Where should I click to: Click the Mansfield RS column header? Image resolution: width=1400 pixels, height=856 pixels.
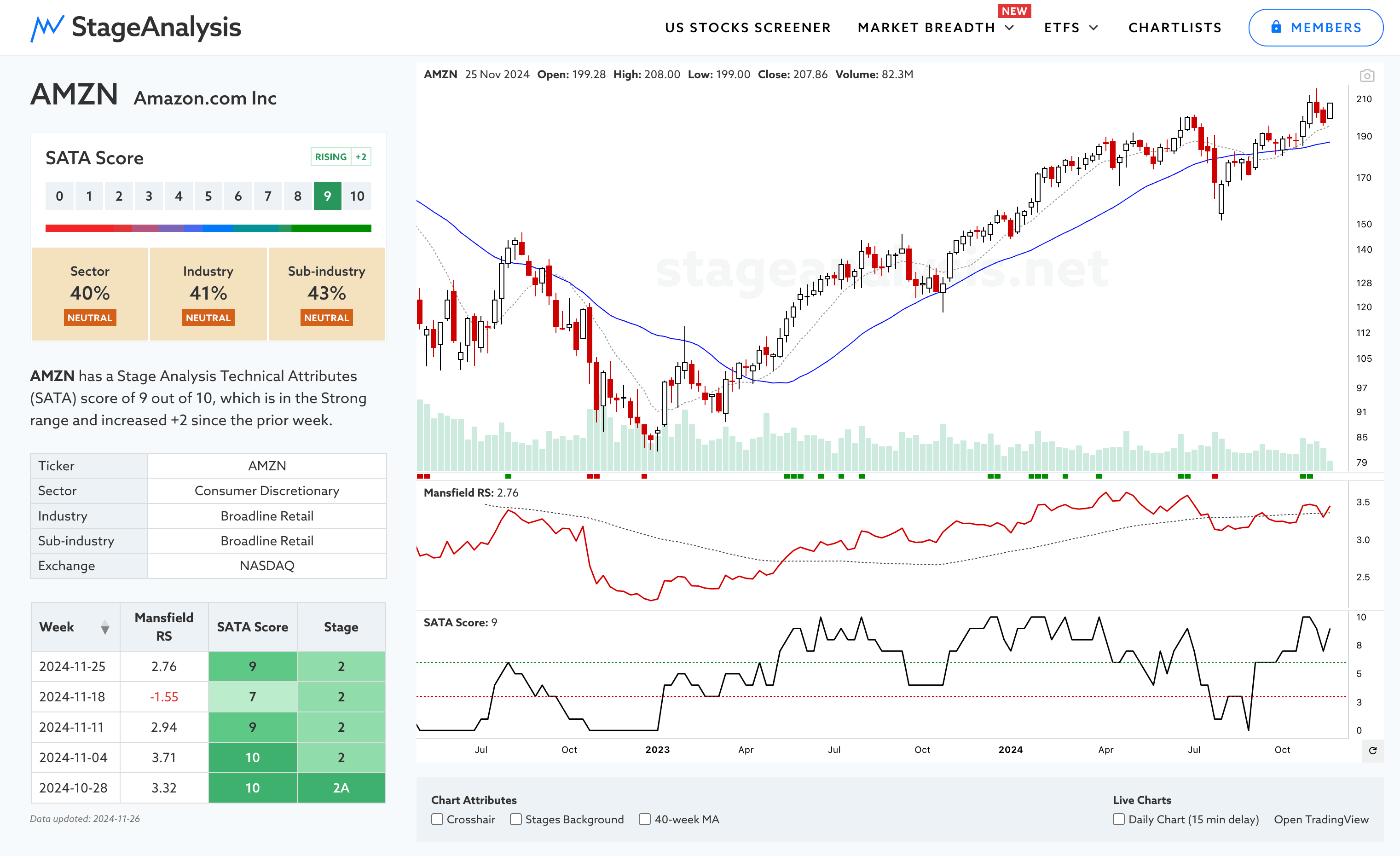click(x=164, y=626)
